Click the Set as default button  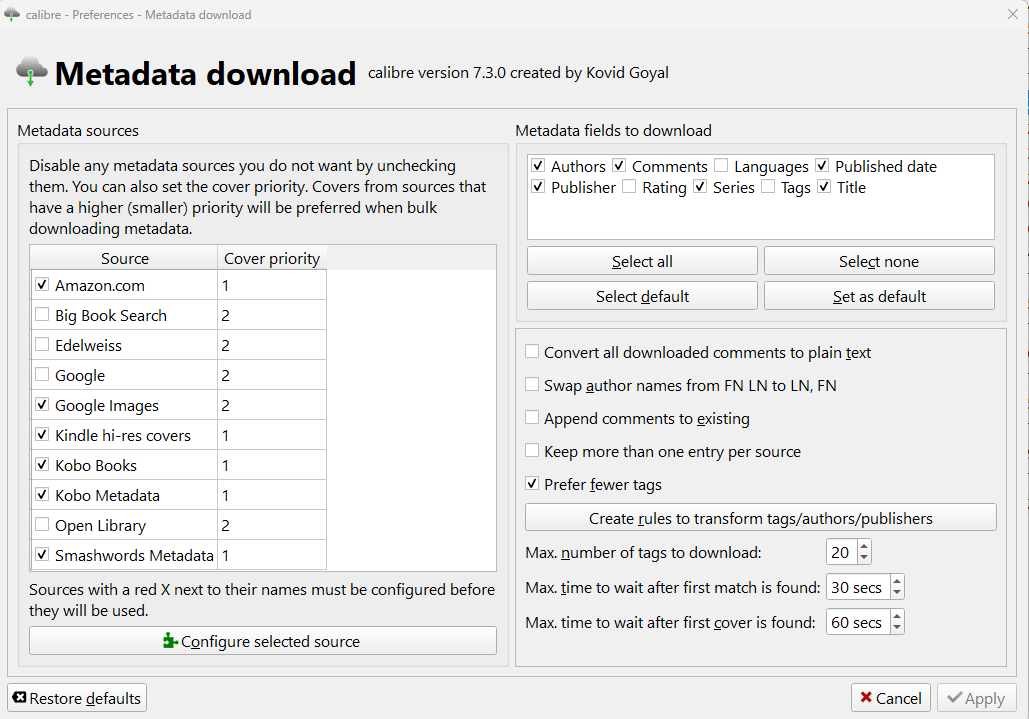point(879,296)
